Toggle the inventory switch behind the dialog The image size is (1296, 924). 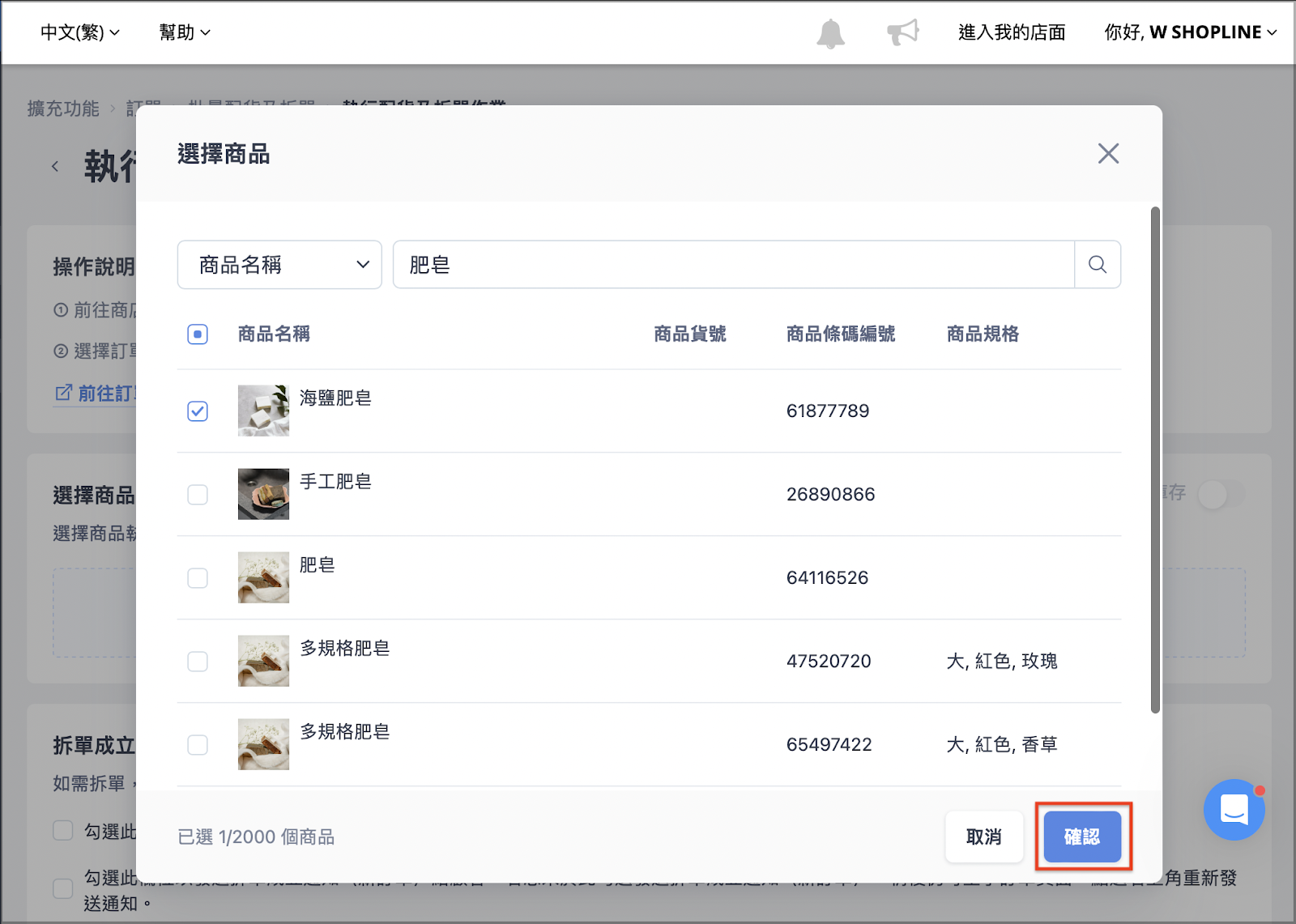click(1221, 494)
